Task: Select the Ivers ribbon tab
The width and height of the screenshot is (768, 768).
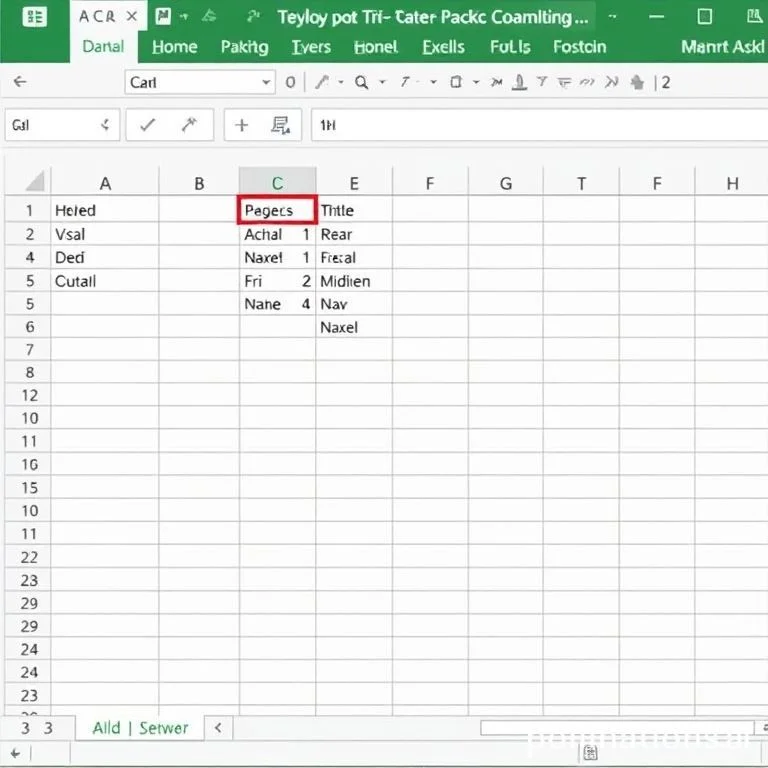Action: coord(311,47)
